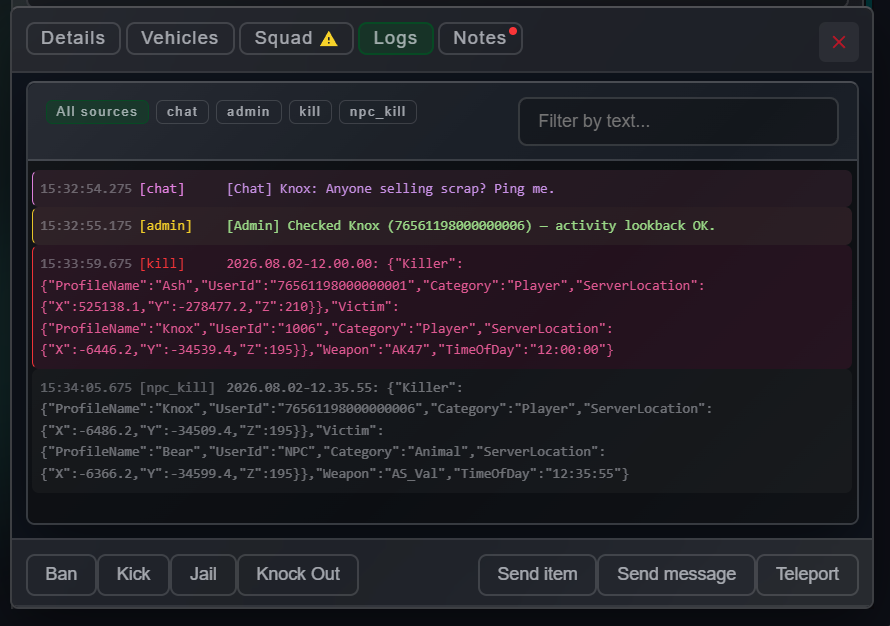Click the Kick button

click(133, 574)
